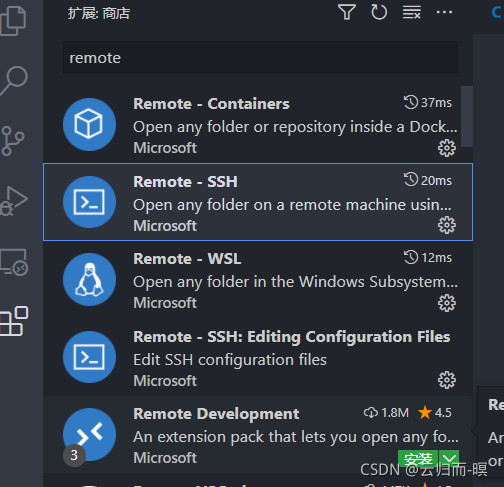Open the Extensions view icon

pyautogui.click(x=14, y=321)
